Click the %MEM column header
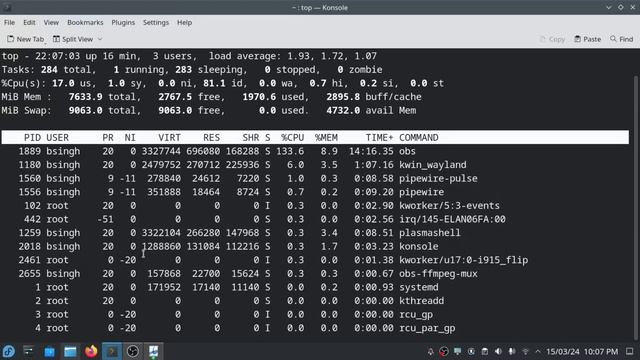Viewport: 640px width, 360px height. coord(326,138)
